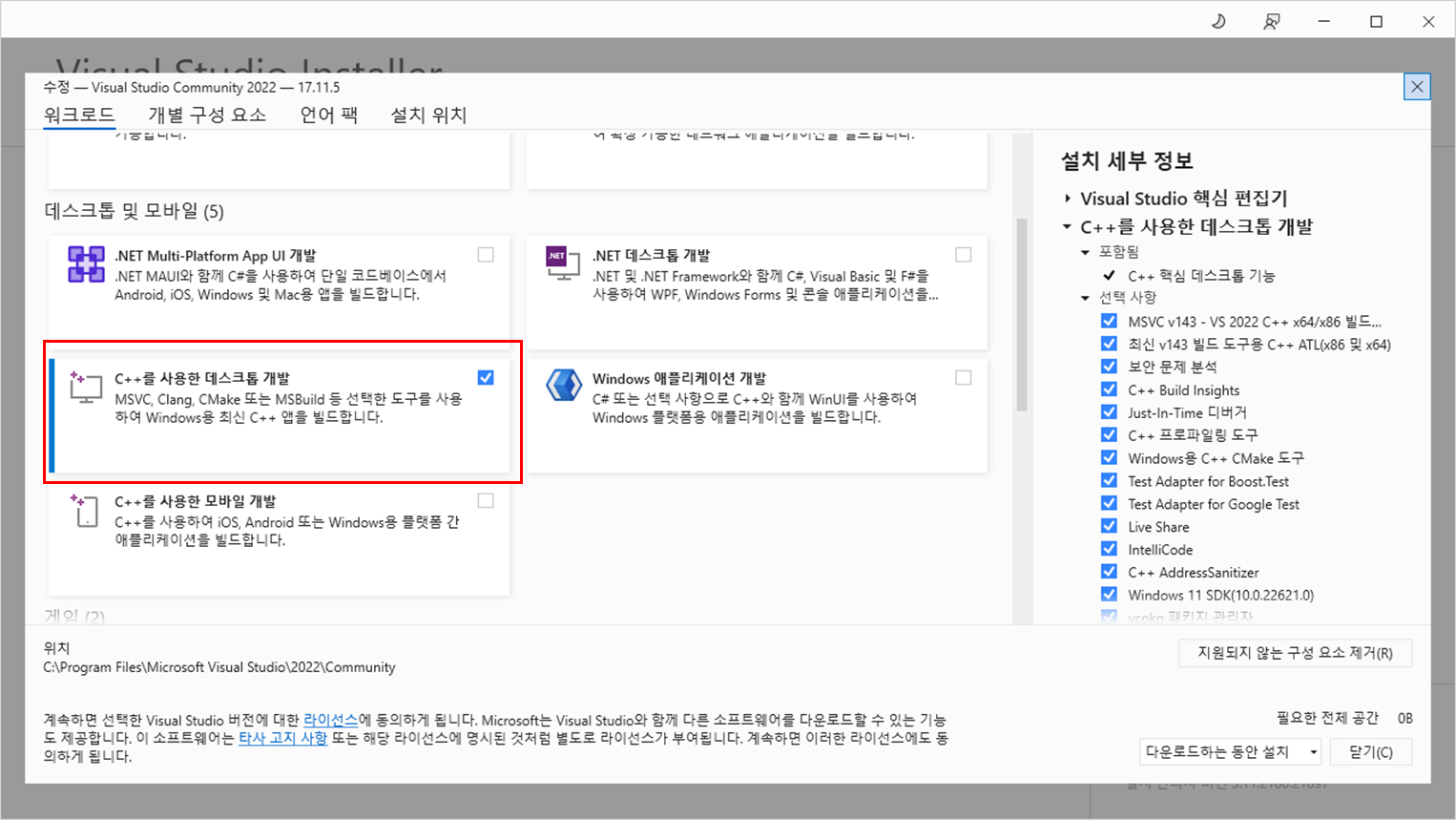Click the install path C:\Program Files\Microsoft Visual Studio text
The height and width of the screenshot is (820, 1456).
click(218, 667)
